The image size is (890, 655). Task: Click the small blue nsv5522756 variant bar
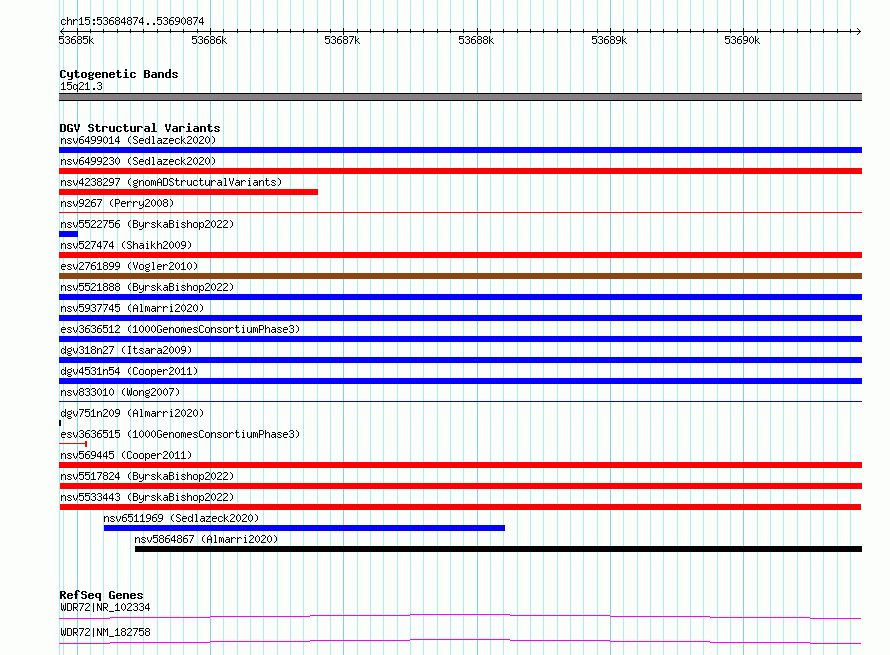tap(68, 234)
